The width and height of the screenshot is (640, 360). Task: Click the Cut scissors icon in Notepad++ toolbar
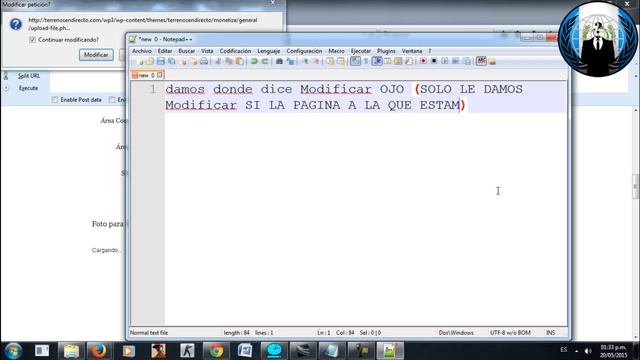[x=218, y=61]
